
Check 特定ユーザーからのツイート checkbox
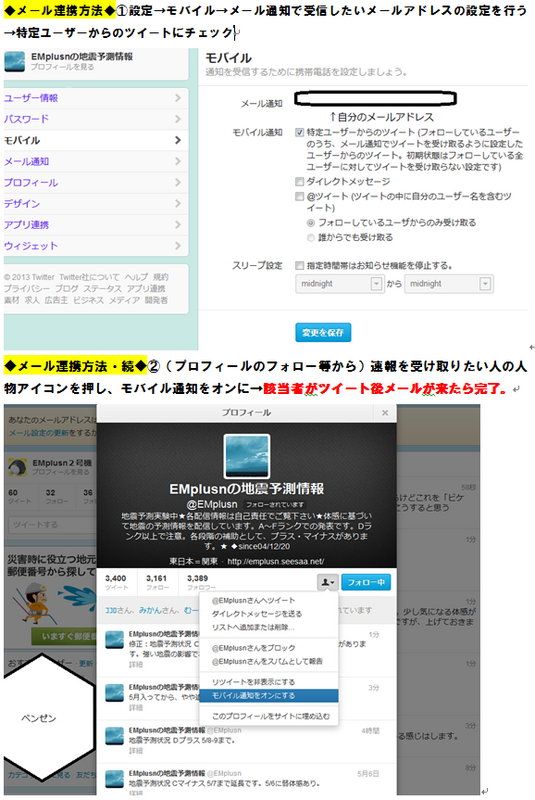click(x=299, y=133)
